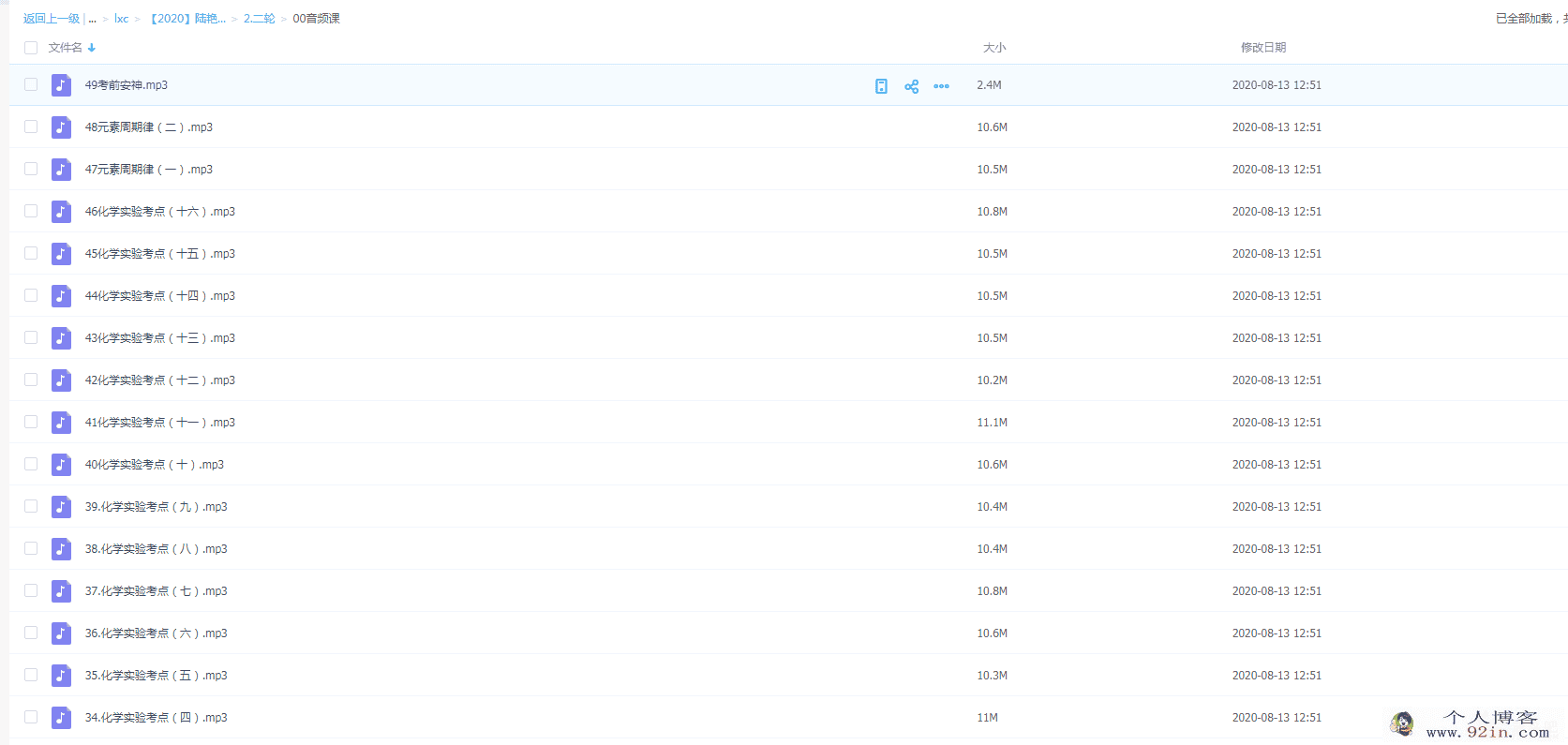
Task: Check the box for 35.化学实验考点（五）.mp3
Action: [31, 675]
